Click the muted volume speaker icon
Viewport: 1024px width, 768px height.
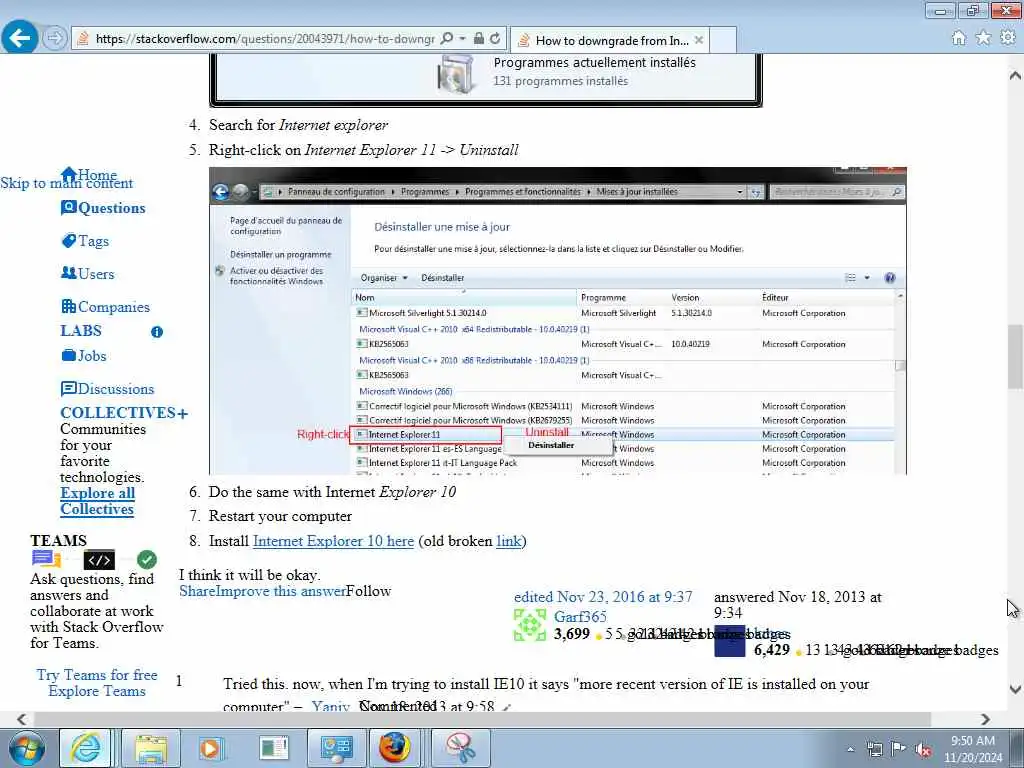[923, 749]
